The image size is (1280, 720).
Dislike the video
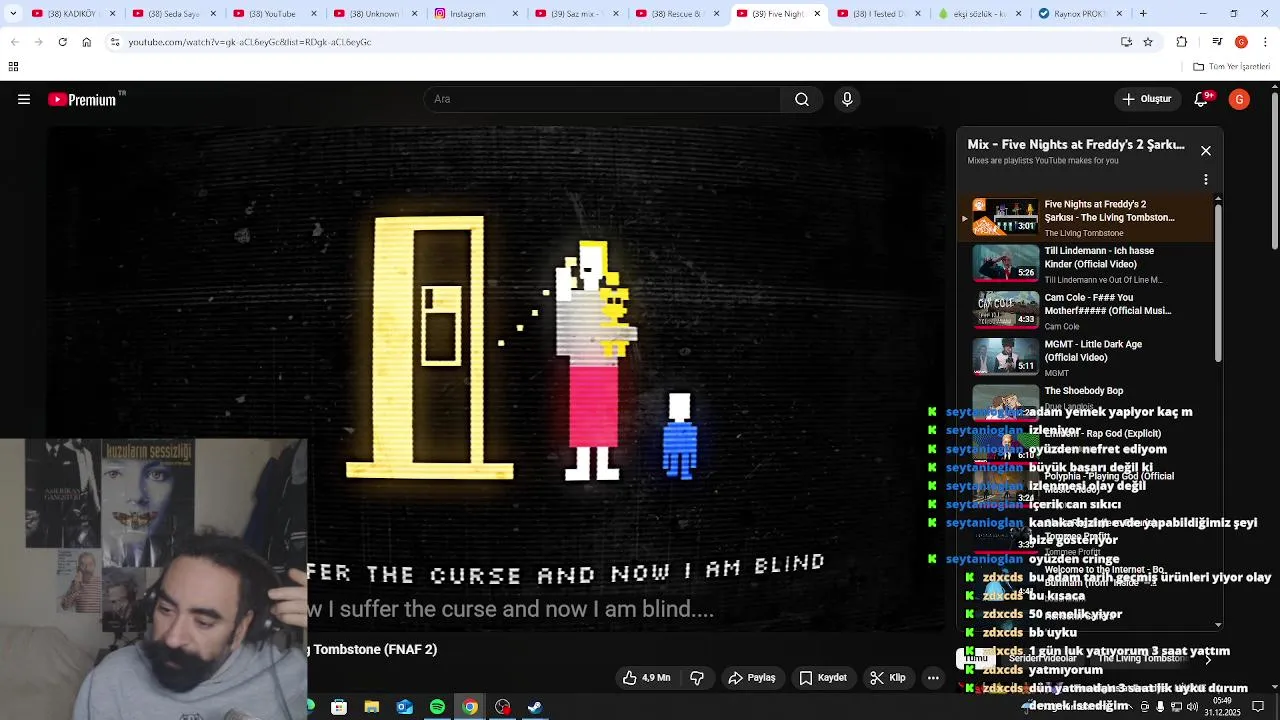click(x=697, y=678)
